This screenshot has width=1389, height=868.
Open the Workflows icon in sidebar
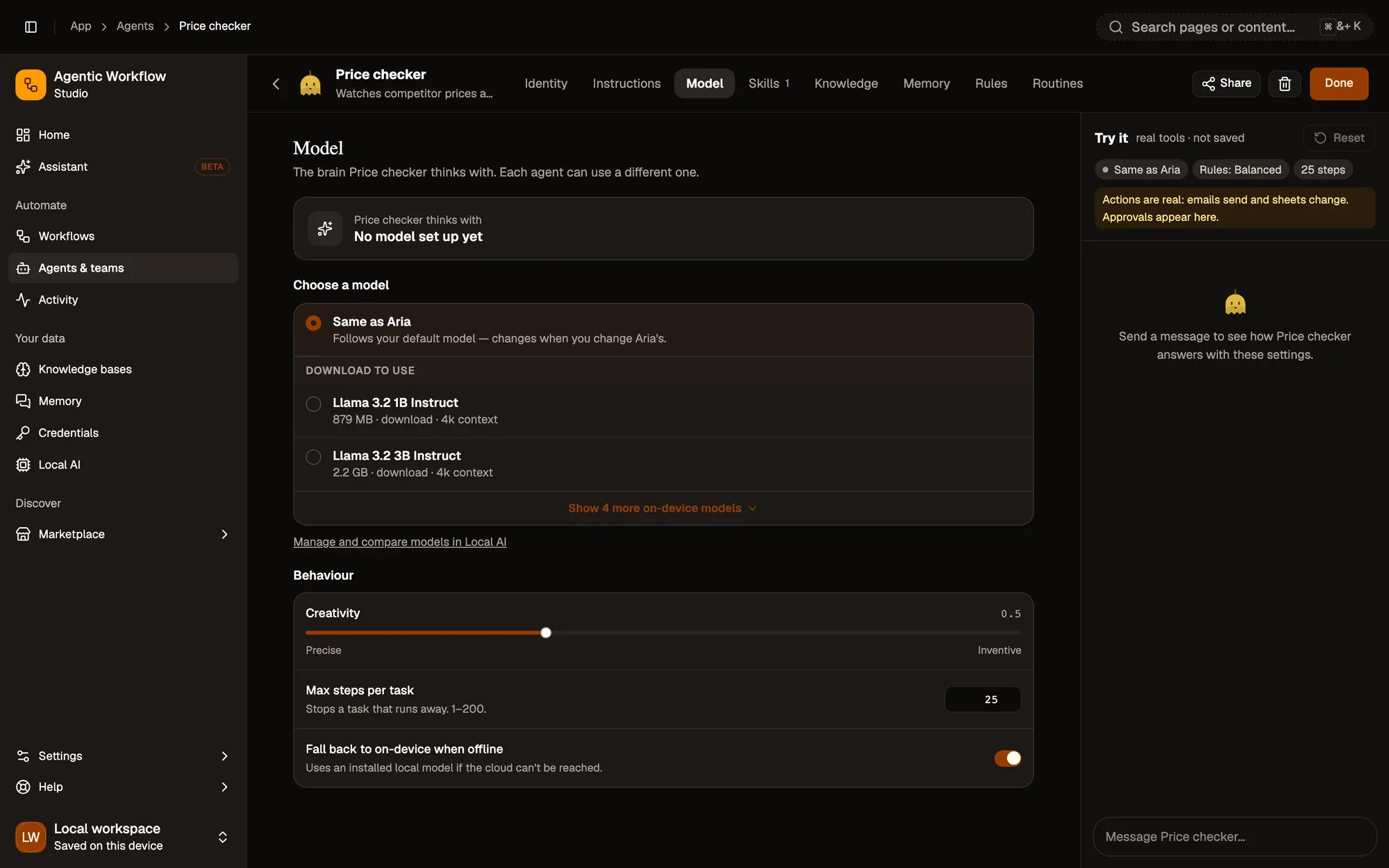tap(23, 236)
